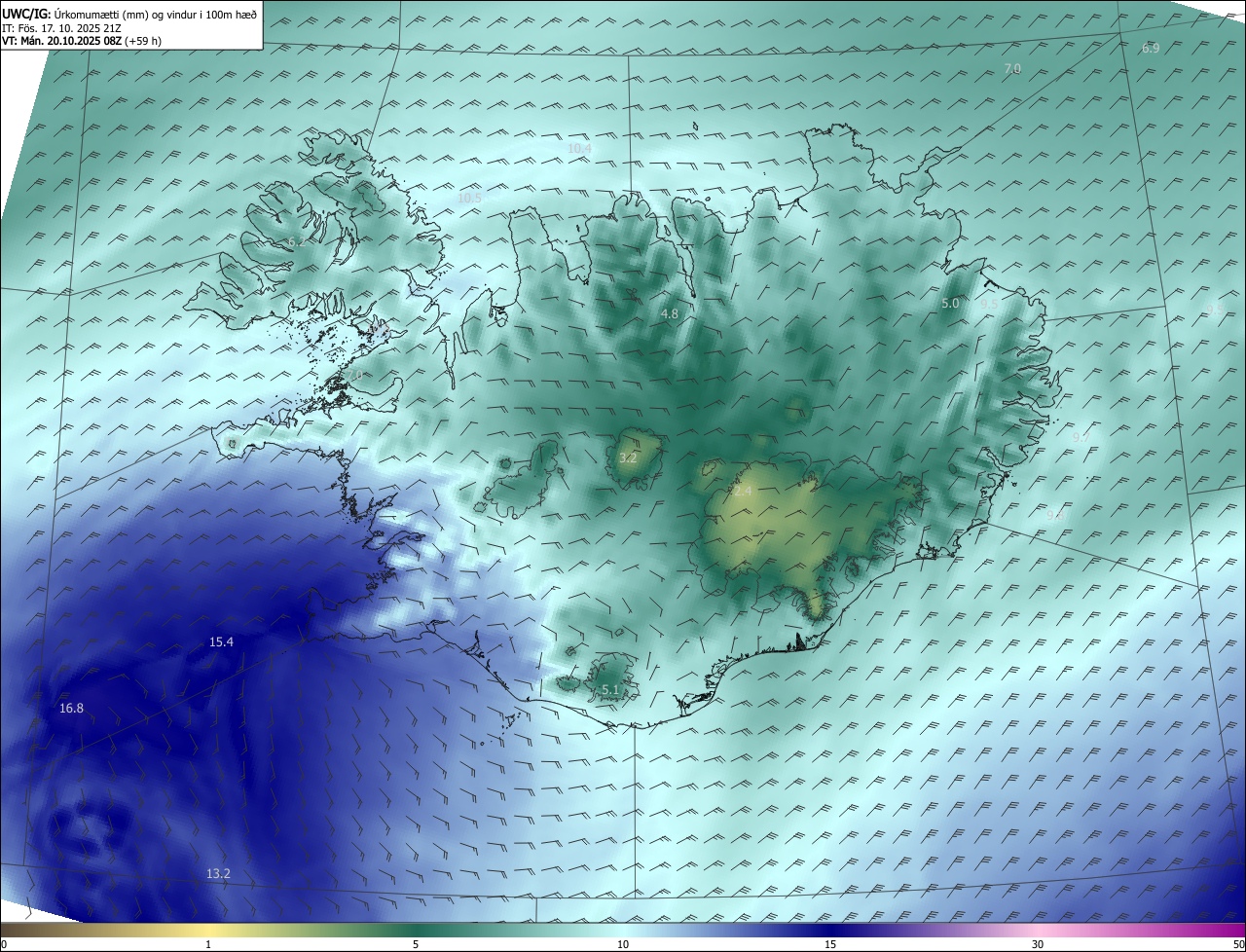This screenshot has width=1246, height=952.
Task: Click the colorbar tick label 5
Action: (x=416, y=944)
